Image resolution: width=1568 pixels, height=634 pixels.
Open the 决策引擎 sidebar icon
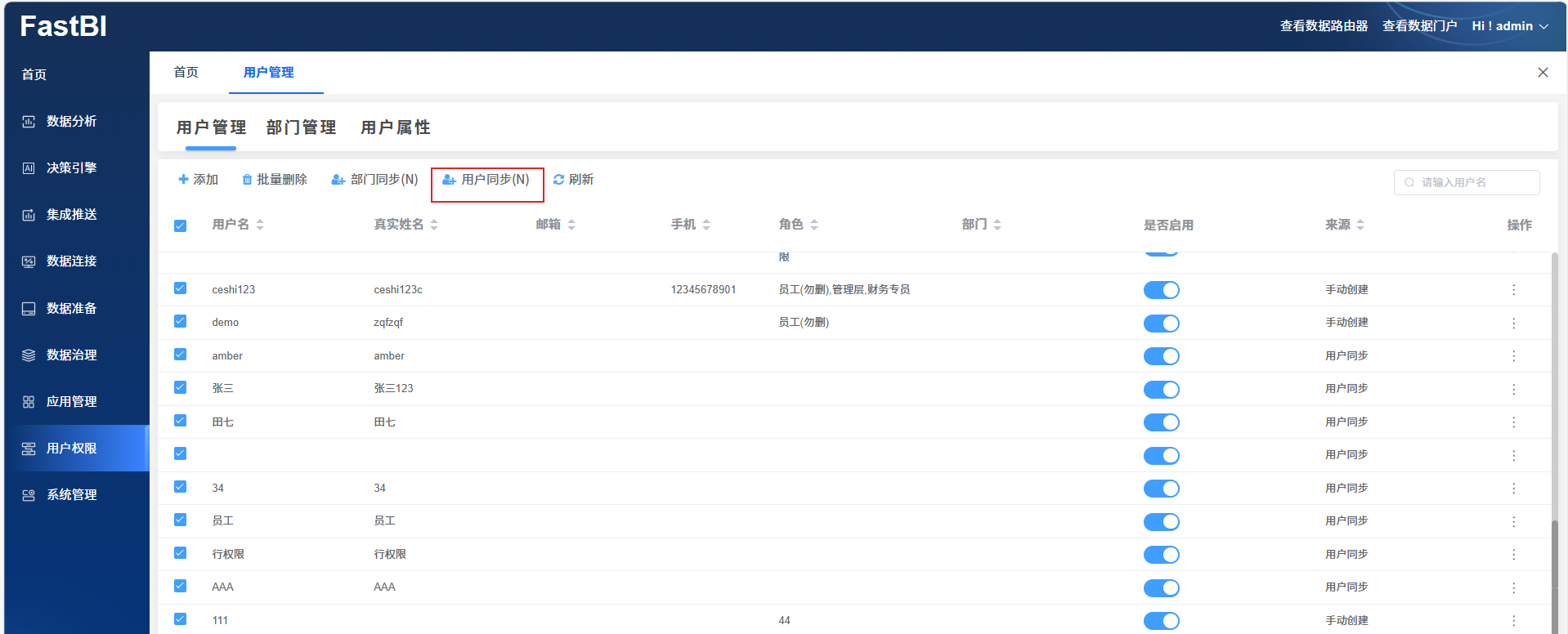tap(29, 168)
